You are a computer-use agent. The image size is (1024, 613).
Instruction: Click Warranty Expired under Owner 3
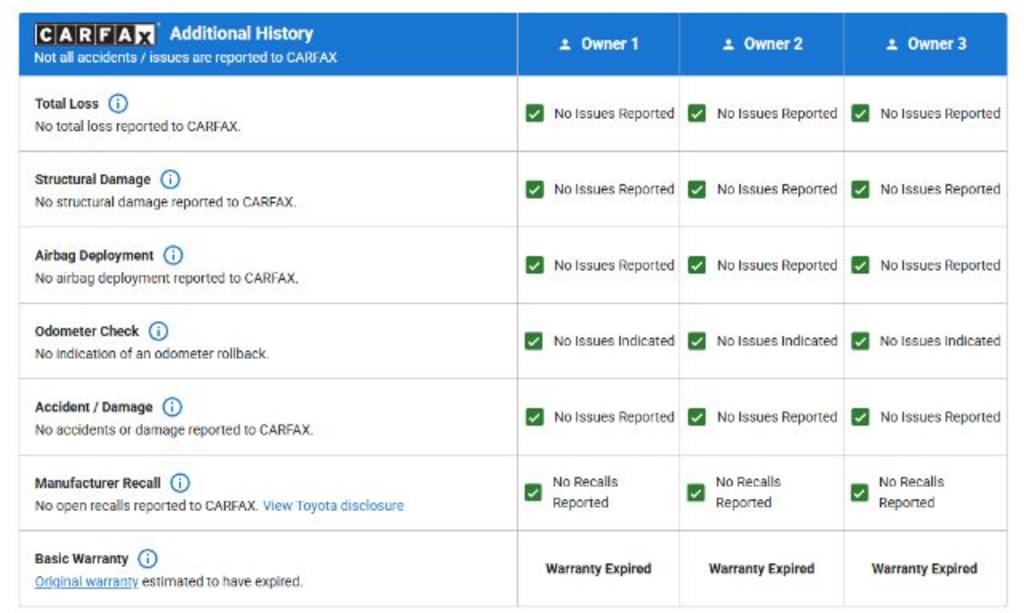coord(925,569)
